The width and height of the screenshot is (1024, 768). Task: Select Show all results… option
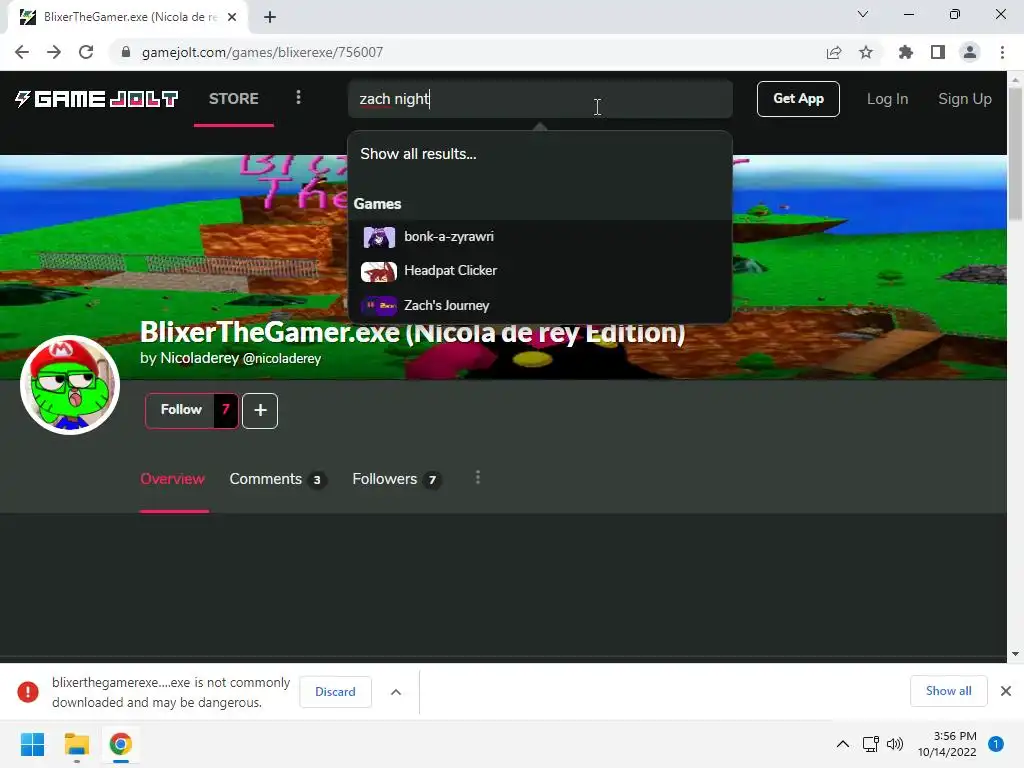coord(539,154)
